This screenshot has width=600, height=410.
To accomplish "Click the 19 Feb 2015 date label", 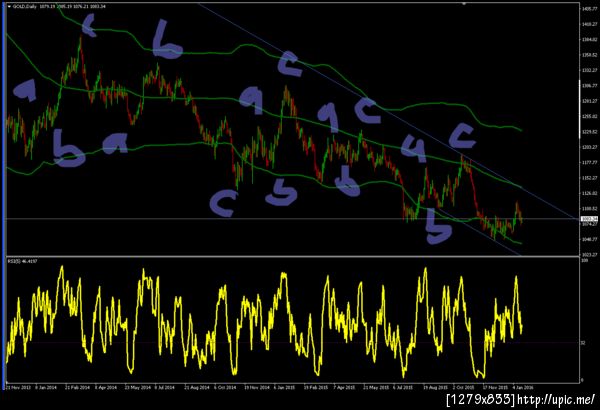I will pyautogui.click(x=316, y=387).
